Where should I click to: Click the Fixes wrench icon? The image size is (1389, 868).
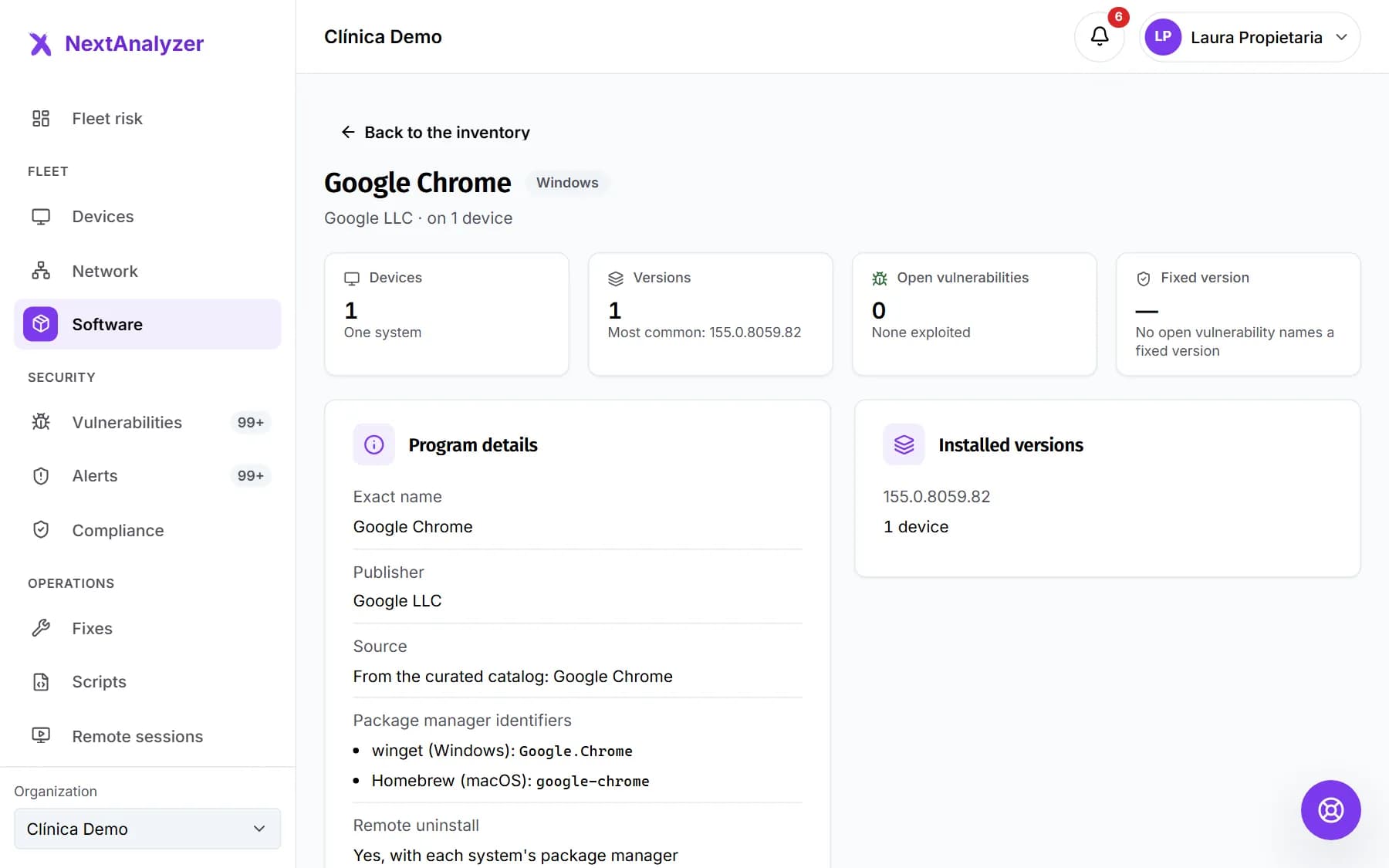[41, 628]
